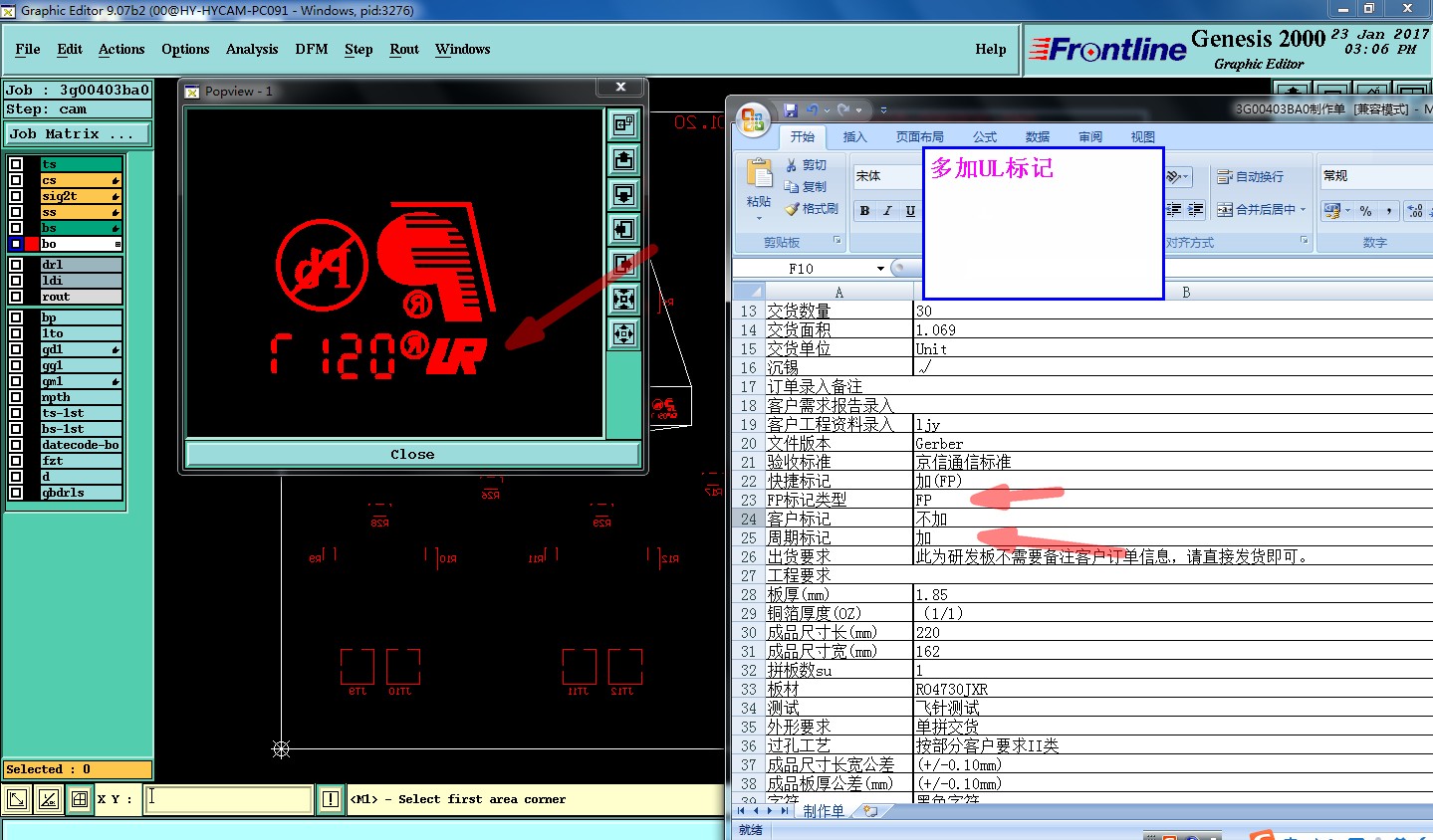Click the pan up icon in Popview
This screenshot has width=1433, height=840.
click(x=623, y=159)
